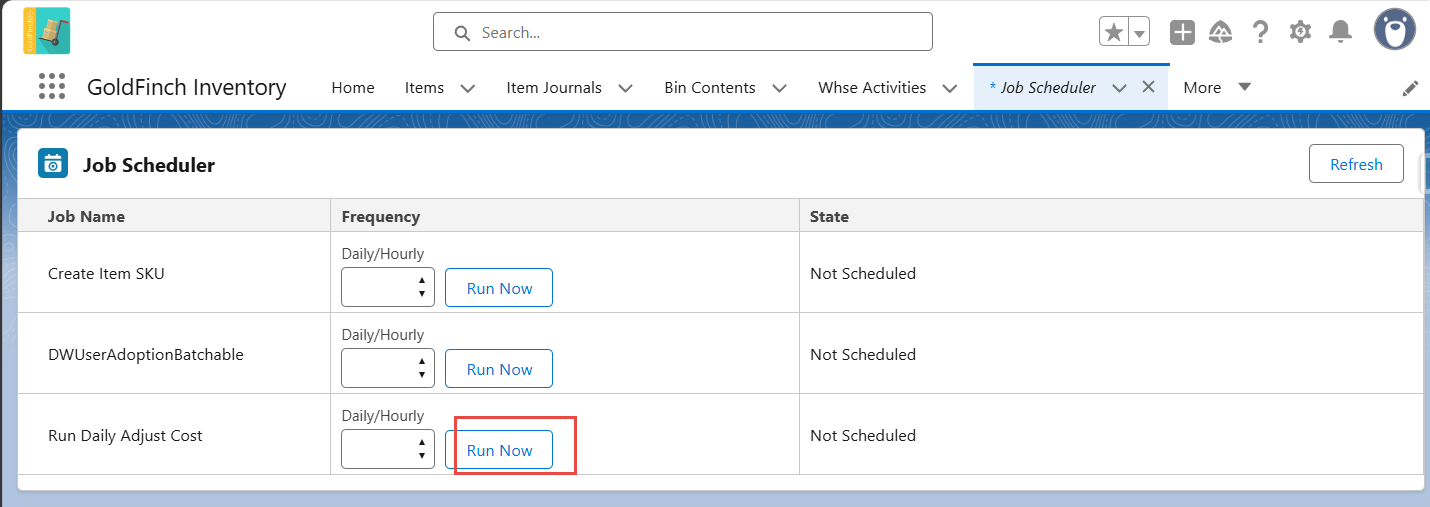
Task: Click the 'DWUserAdoptionBatchable' job name
Action: 146,354
